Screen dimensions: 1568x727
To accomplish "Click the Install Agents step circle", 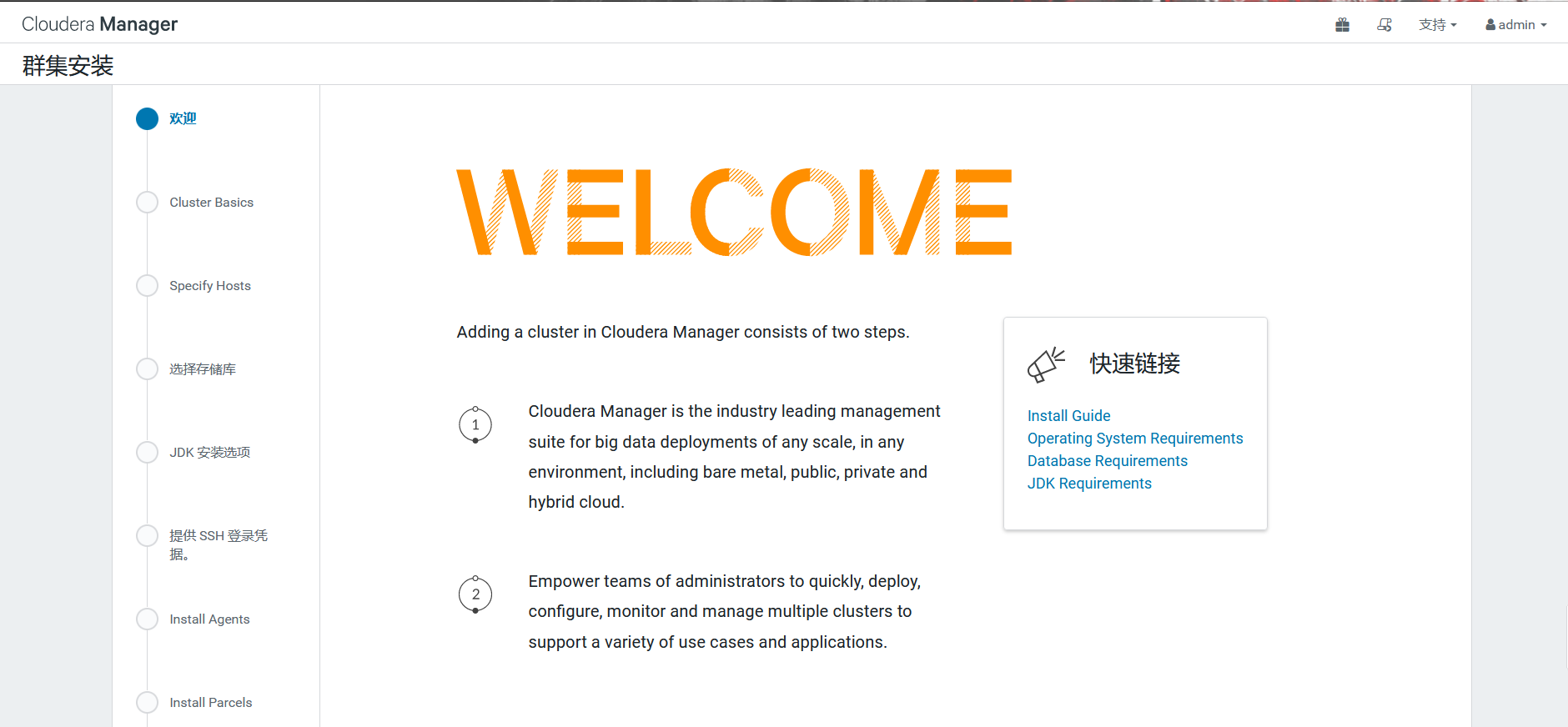I will (147, 619).
